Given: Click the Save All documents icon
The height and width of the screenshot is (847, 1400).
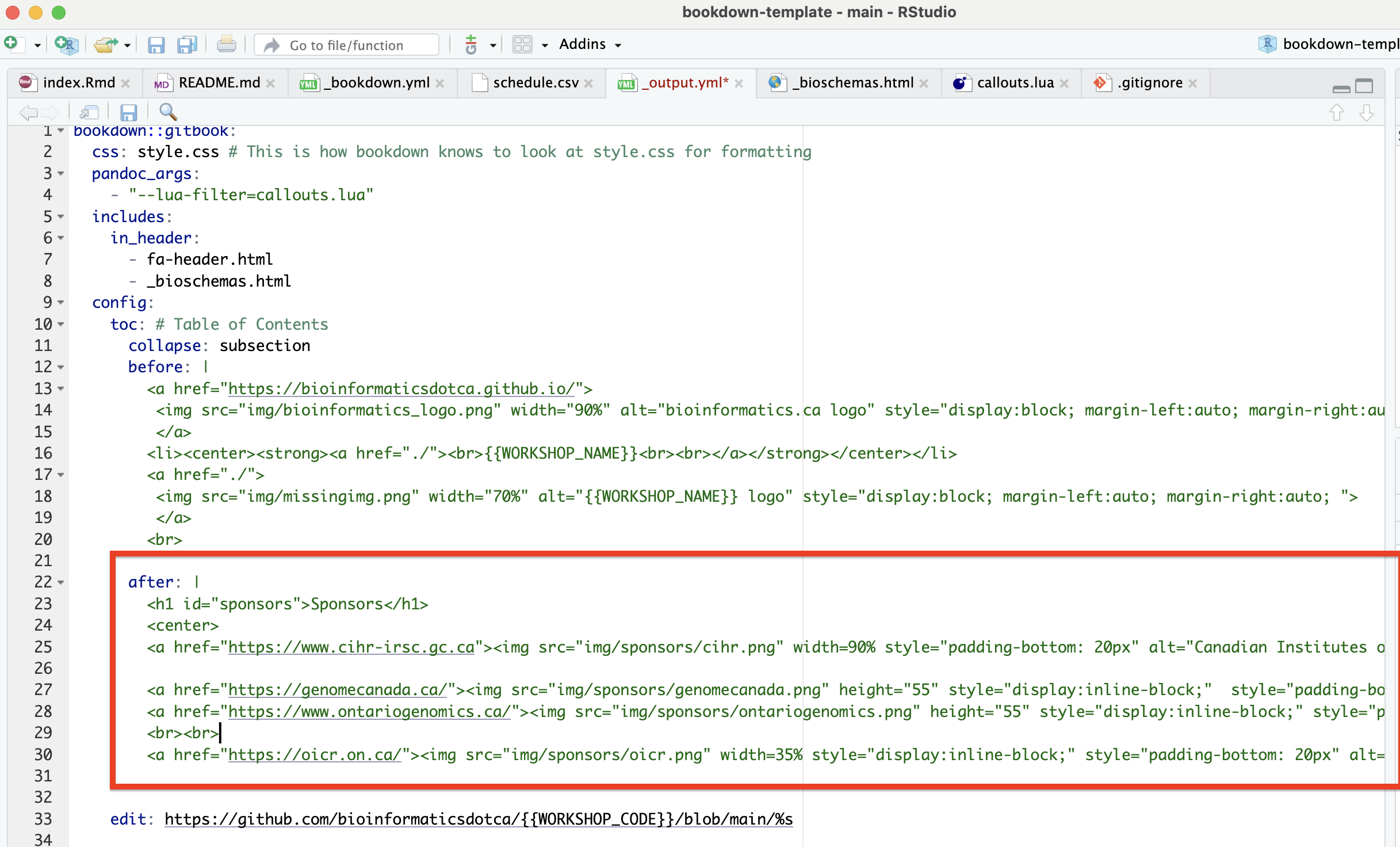Looking at the screenshot, I should click(x=187, y=44).
